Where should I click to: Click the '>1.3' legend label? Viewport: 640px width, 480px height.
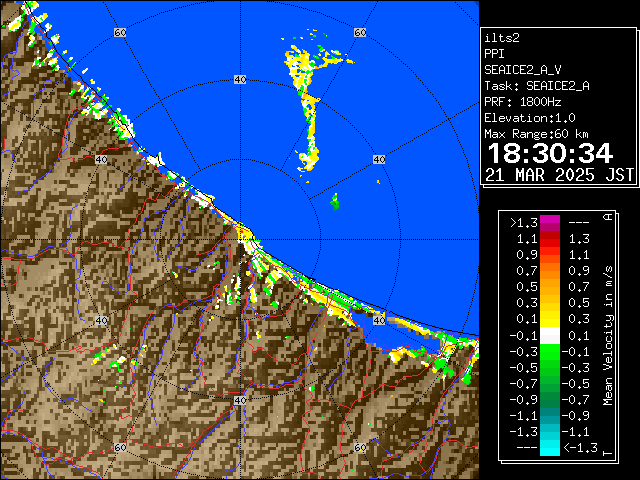pyautogui.click(x=524, y=223)
